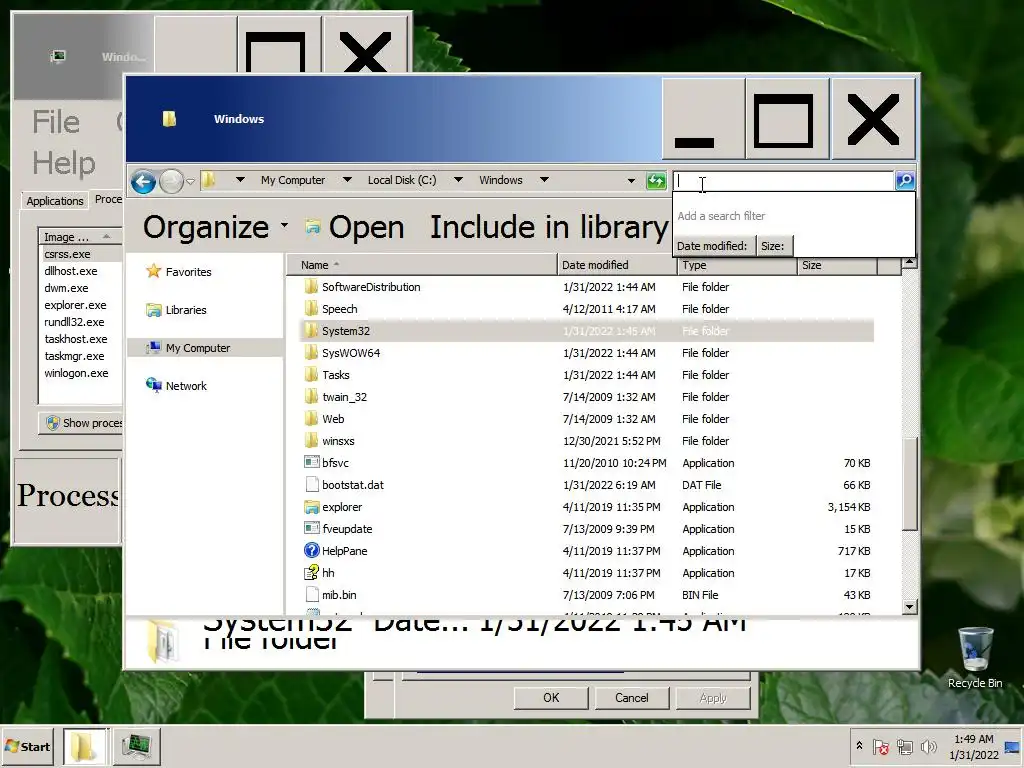Click the tray volume speaker icon

[928, 746]
